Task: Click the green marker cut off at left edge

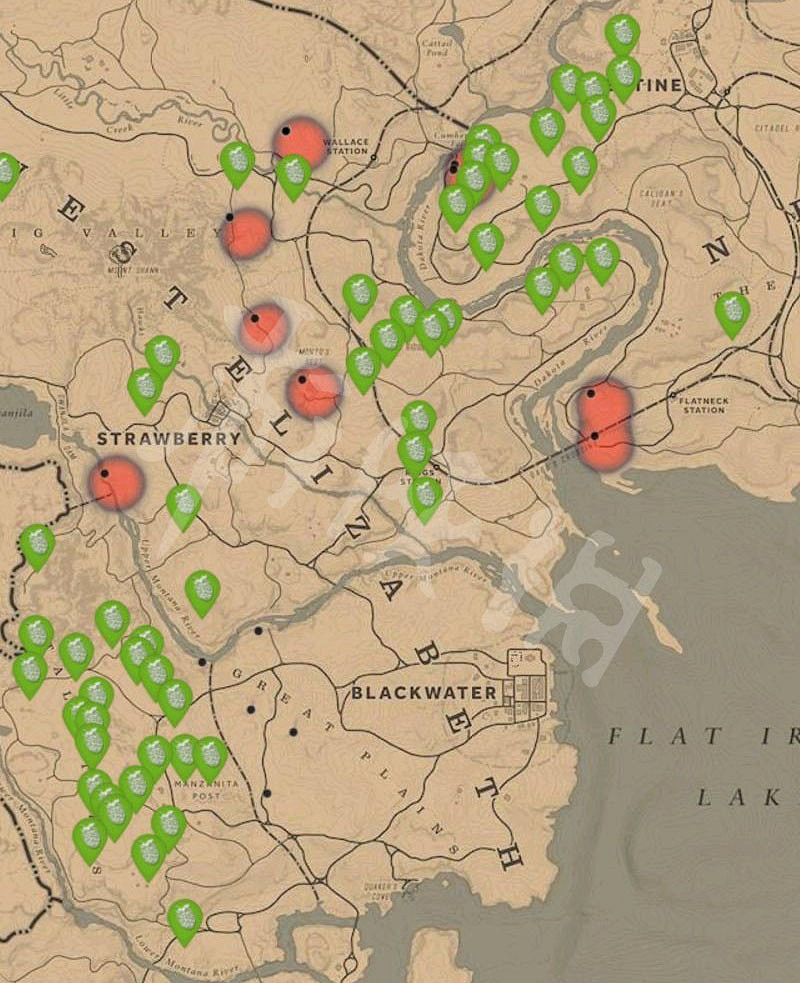Action: point(6,173)
